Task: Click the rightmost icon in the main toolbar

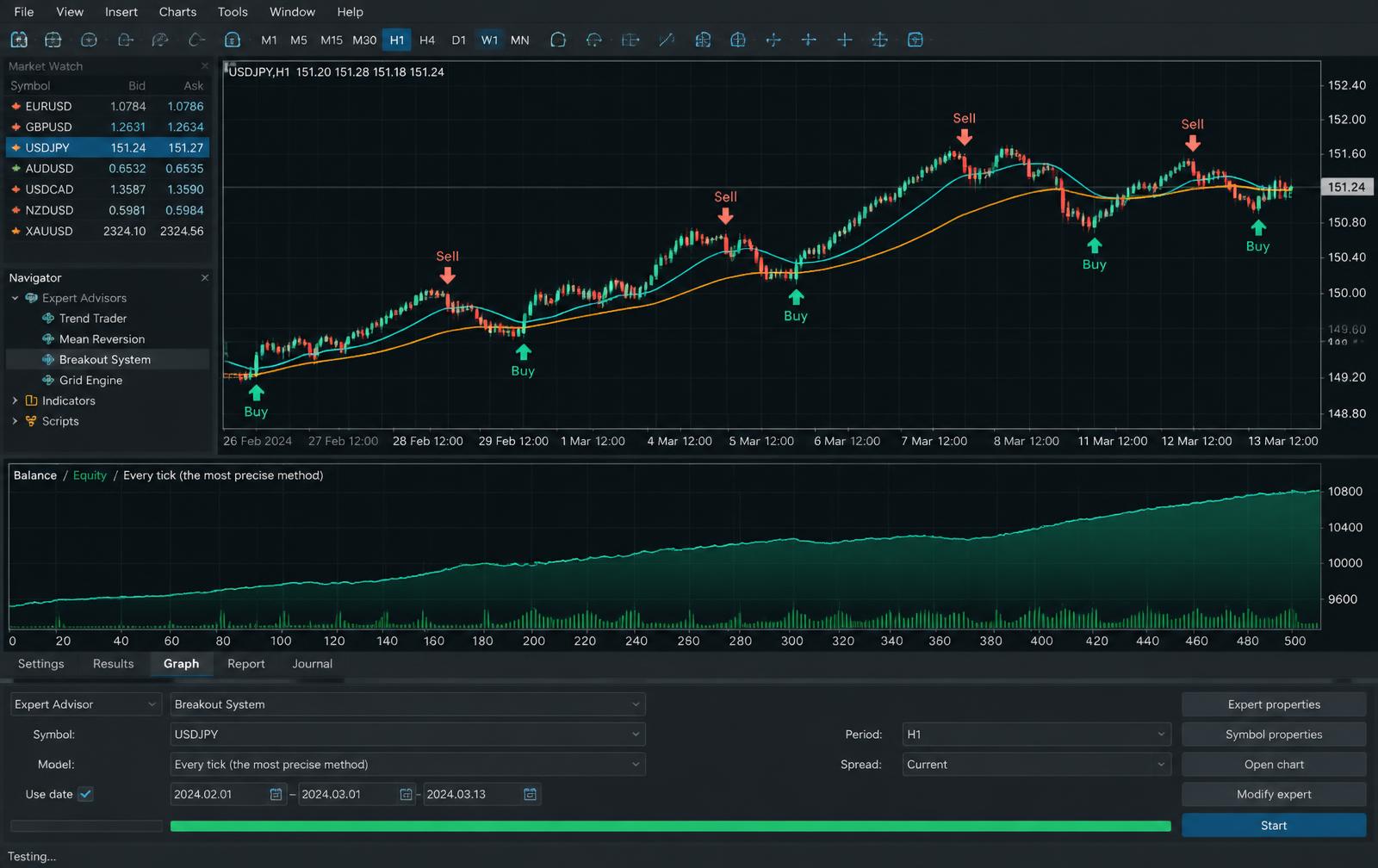Action: [x=916, y=40]
